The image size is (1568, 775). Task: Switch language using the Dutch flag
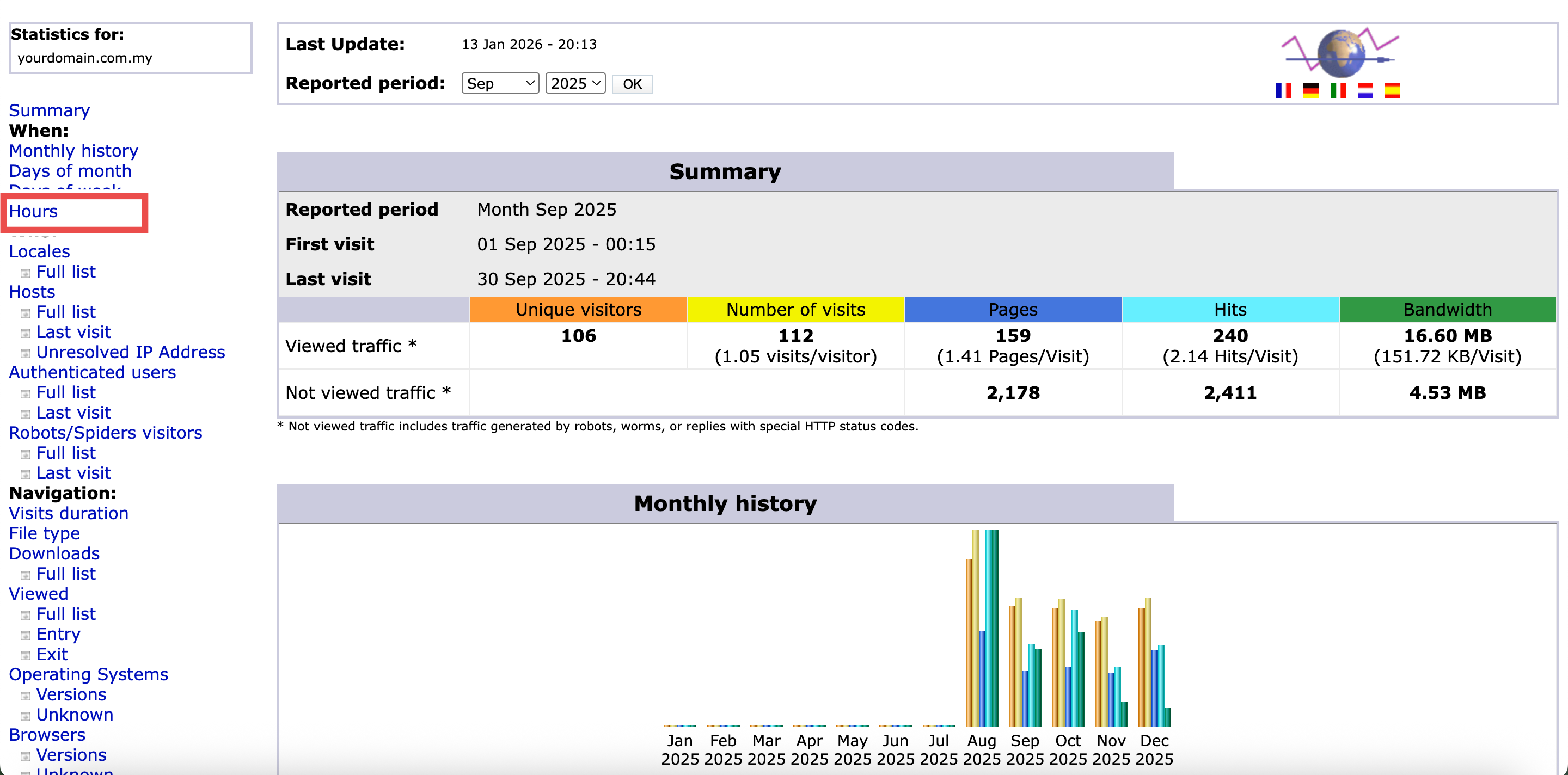(x=1365, y=90)
